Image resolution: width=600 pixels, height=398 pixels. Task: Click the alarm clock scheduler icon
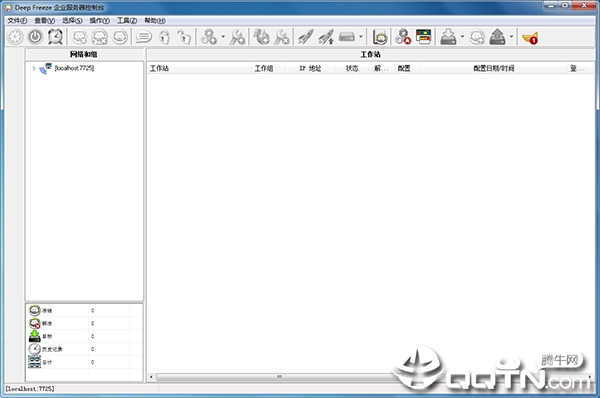coord(55,37)
